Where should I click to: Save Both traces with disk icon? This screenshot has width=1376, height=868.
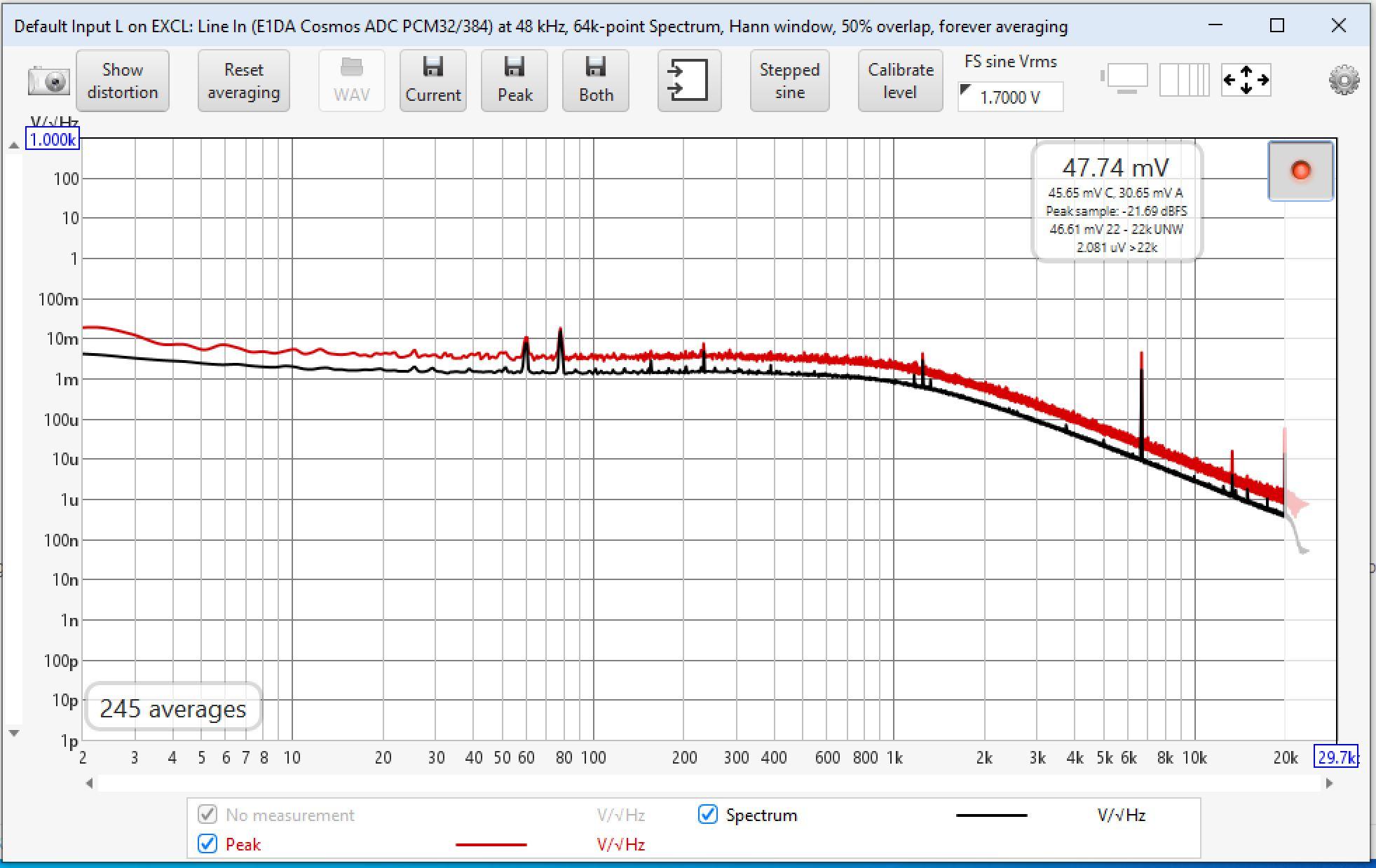point(596,81)
